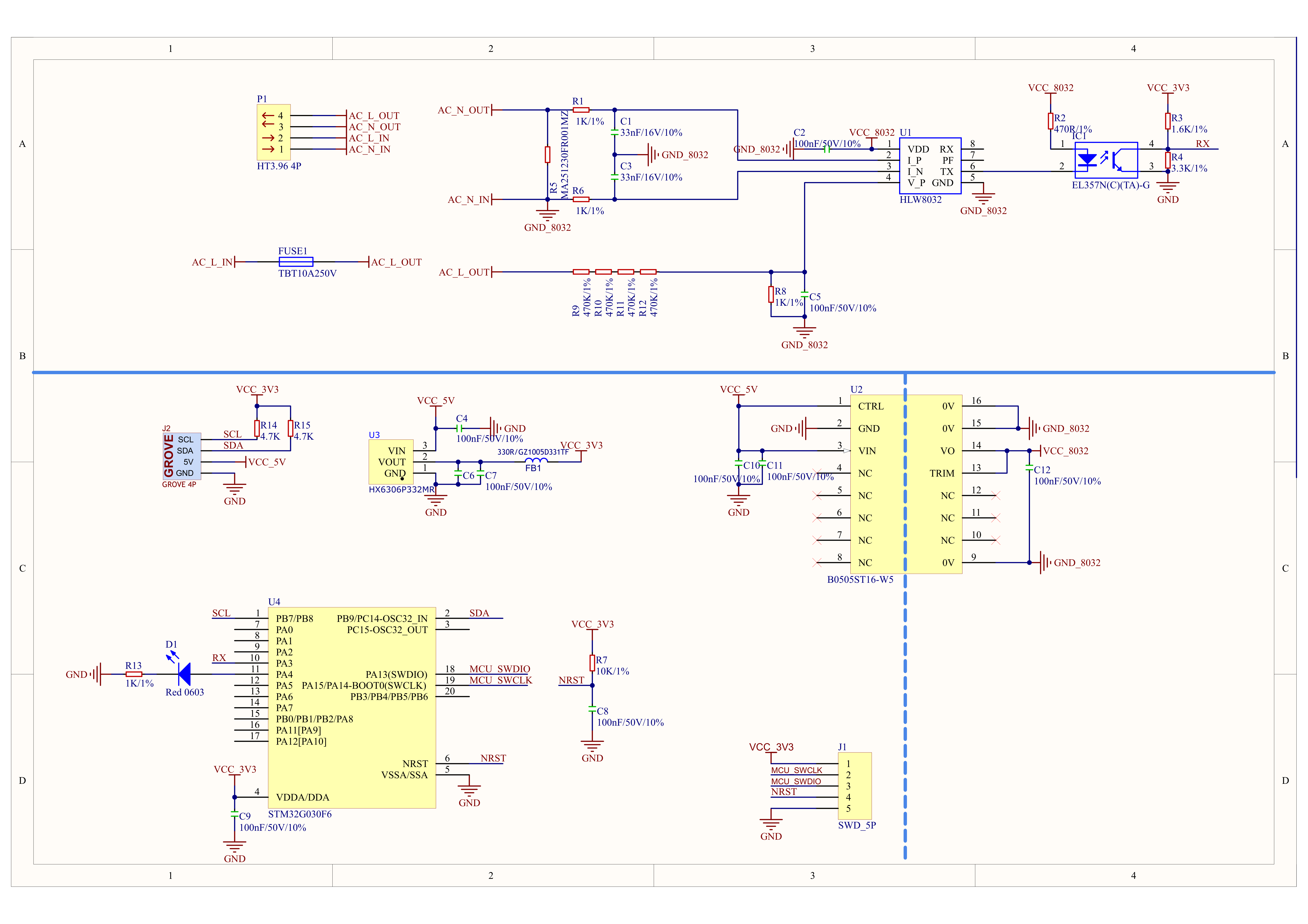Screen dimensions: 1308x924
Task: Select the U1 HLW8032 chip body
Action: (x=930, y=166)
